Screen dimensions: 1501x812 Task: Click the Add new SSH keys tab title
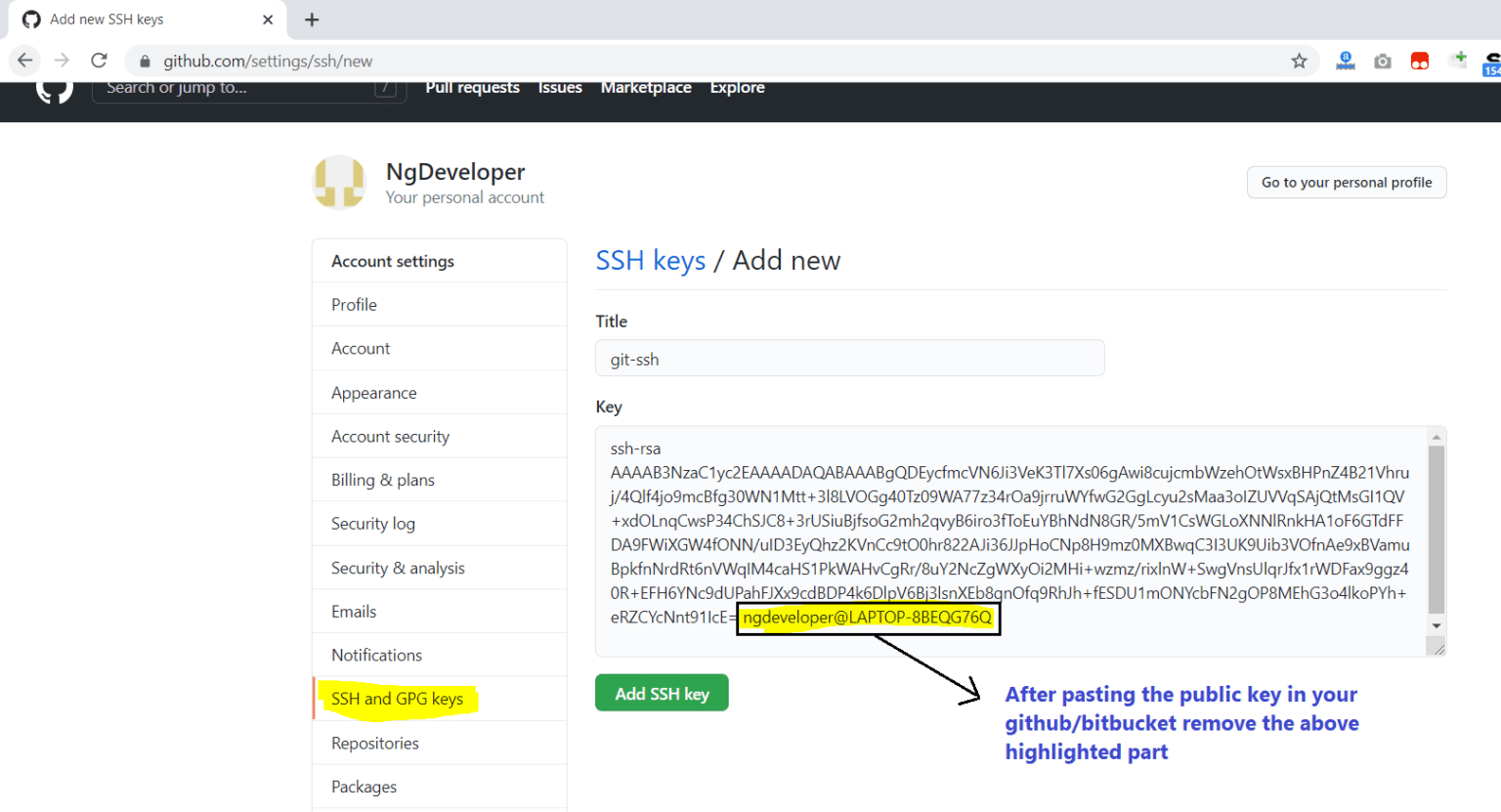(107, 20)
